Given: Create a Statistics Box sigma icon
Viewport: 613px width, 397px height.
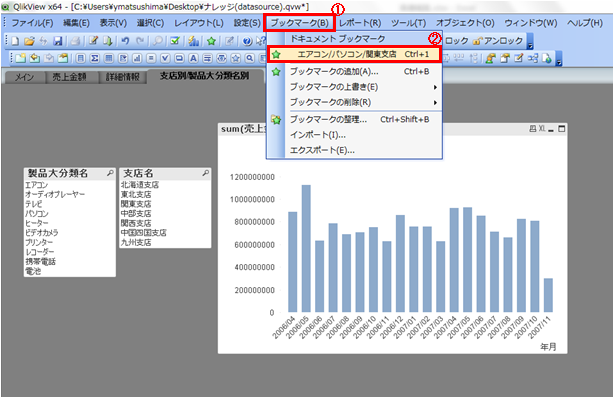Looking at the screenshot, I should pyautogui.click(x=95, y=58).
